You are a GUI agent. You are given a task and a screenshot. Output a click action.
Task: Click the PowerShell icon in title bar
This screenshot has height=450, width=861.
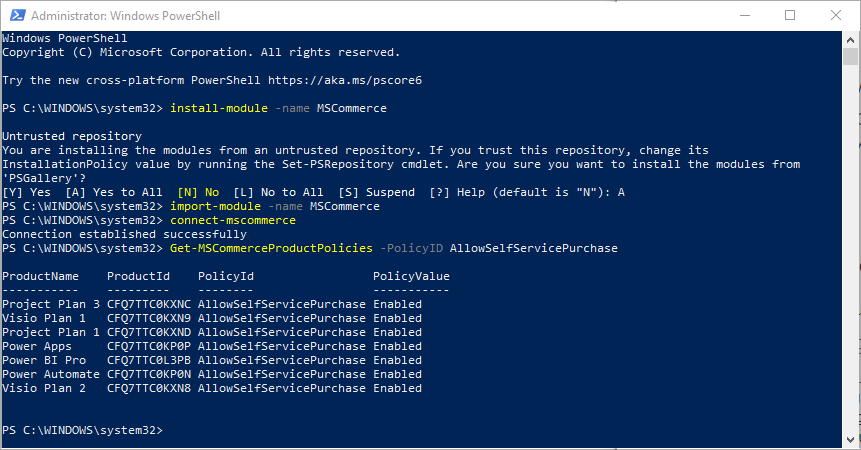[x=18, y=15]
